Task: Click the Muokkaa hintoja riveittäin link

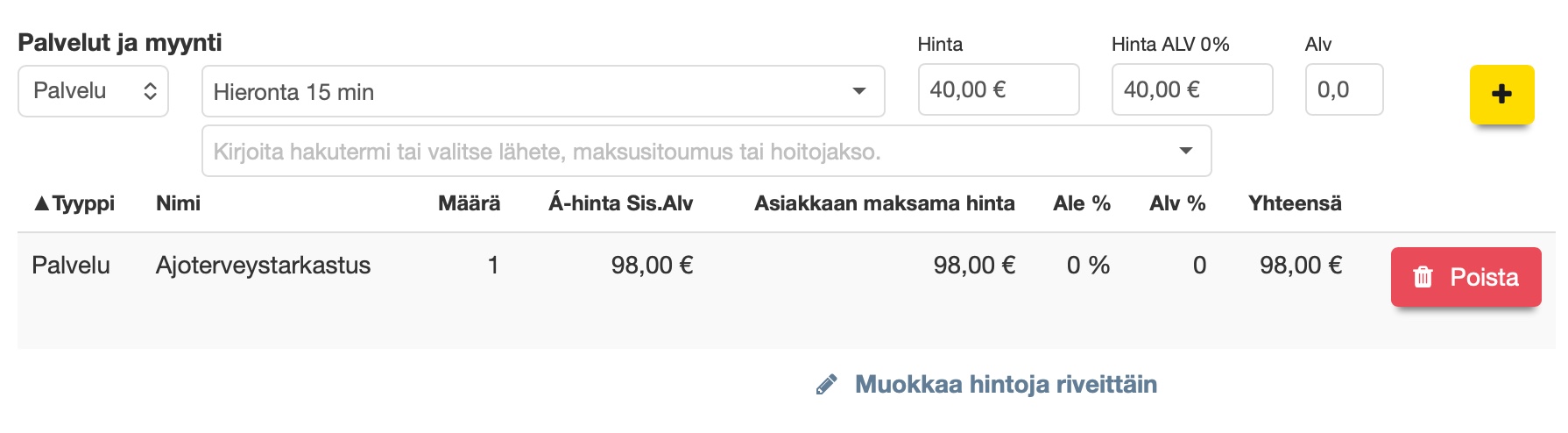Action: (1006, 384)
